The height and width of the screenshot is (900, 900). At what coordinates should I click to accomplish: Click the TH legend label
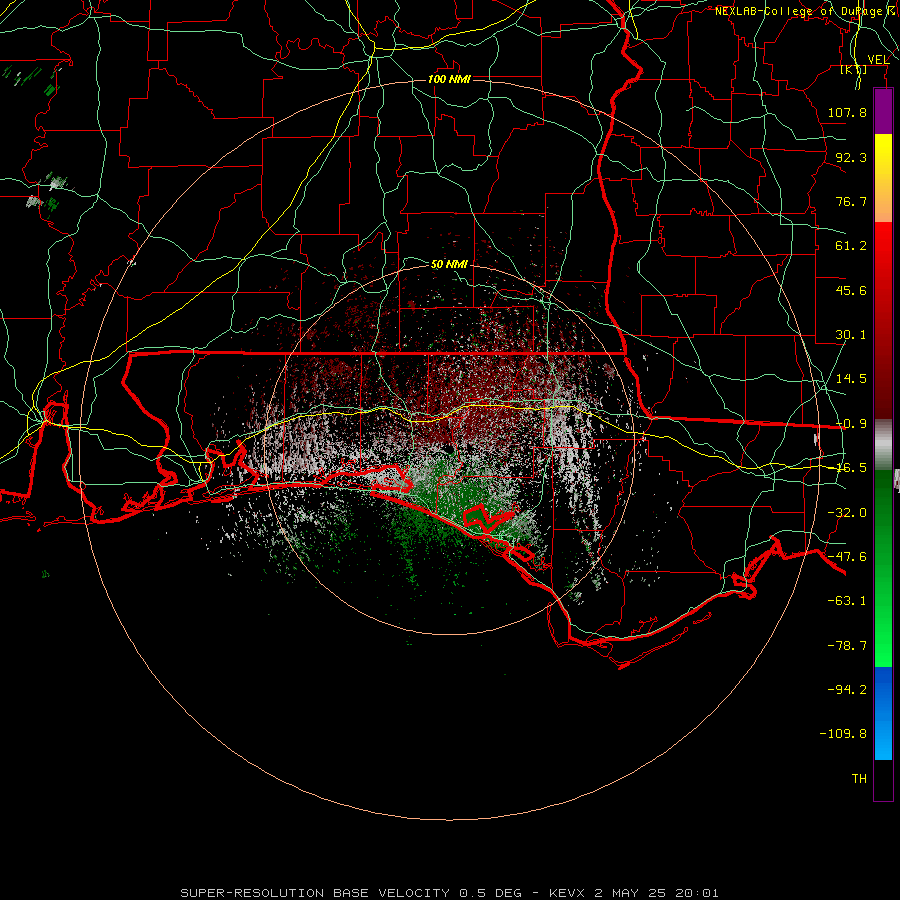859,779
